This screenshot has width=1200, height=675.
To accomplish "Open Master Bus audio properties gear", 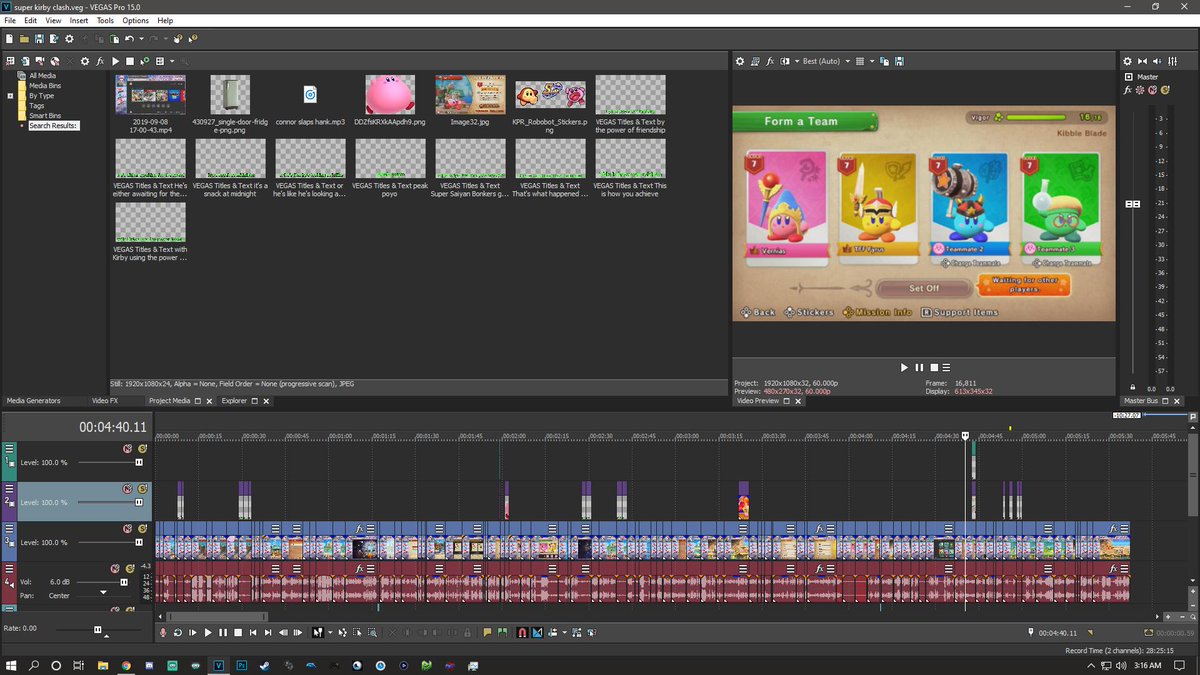I will point(1127,61).
